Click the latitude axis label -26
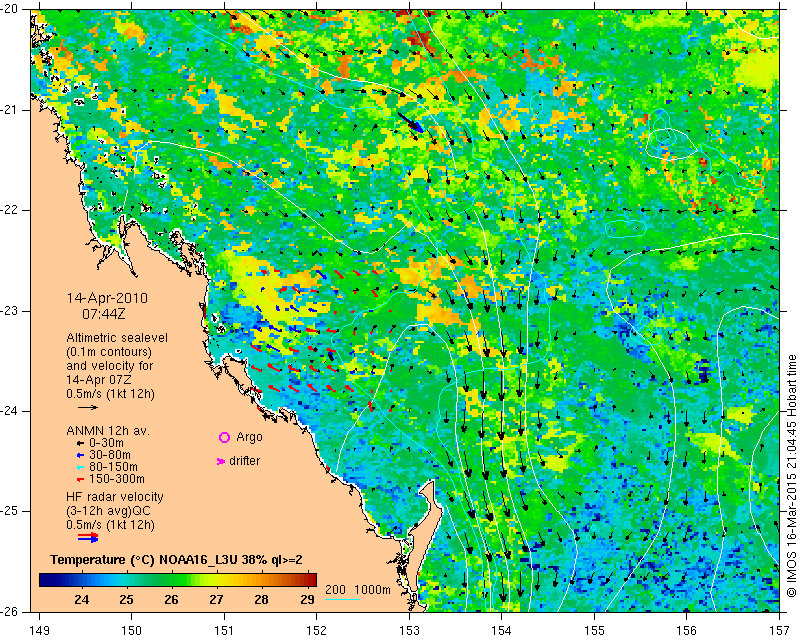 click(11, 611)
